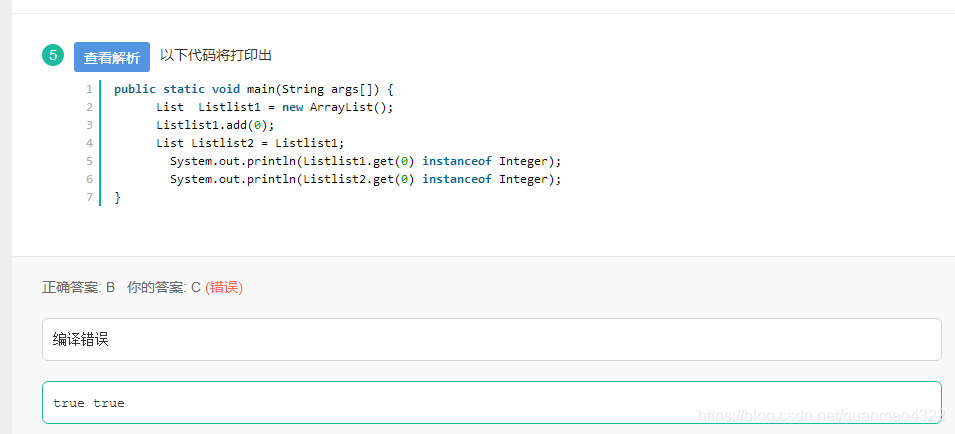The width and height of the screenshot is (955, 434).
Task: Click code line Listlist1.add(0)
Action: pos(216,125)
